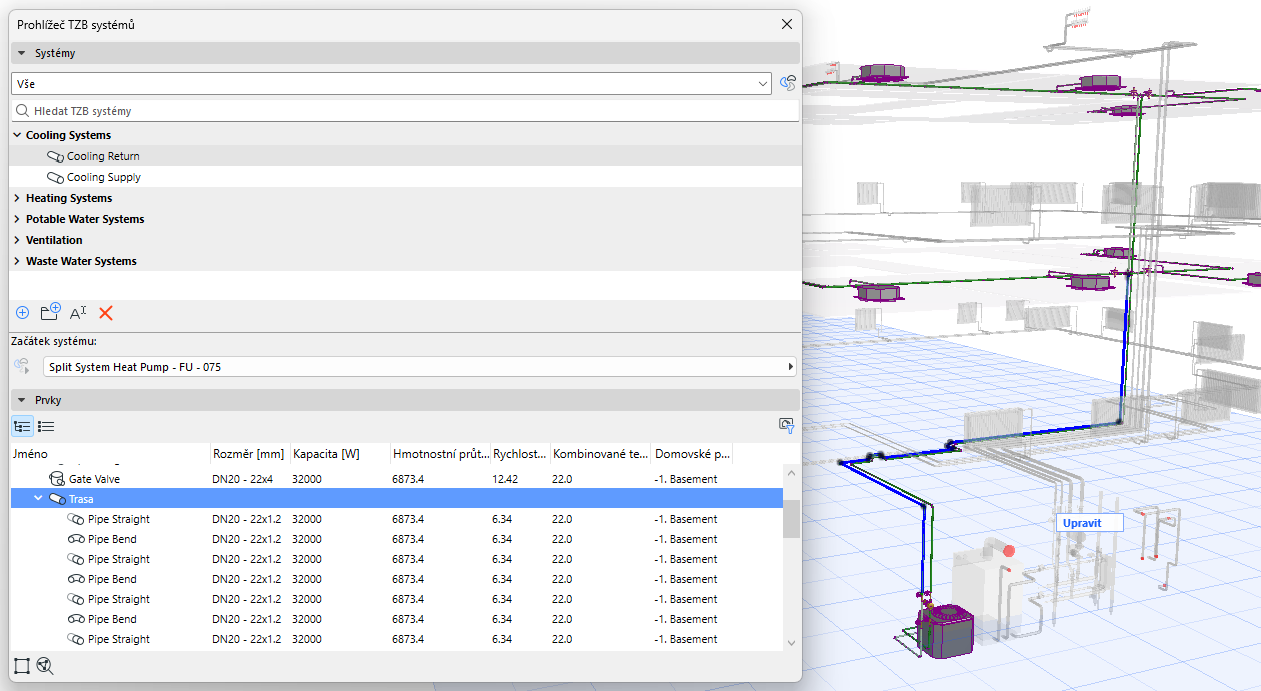The width and height of the screenshot is (1261, 691).
Task: Click the rename system icon
Action: pyautogui.click(x=79, y=313)
